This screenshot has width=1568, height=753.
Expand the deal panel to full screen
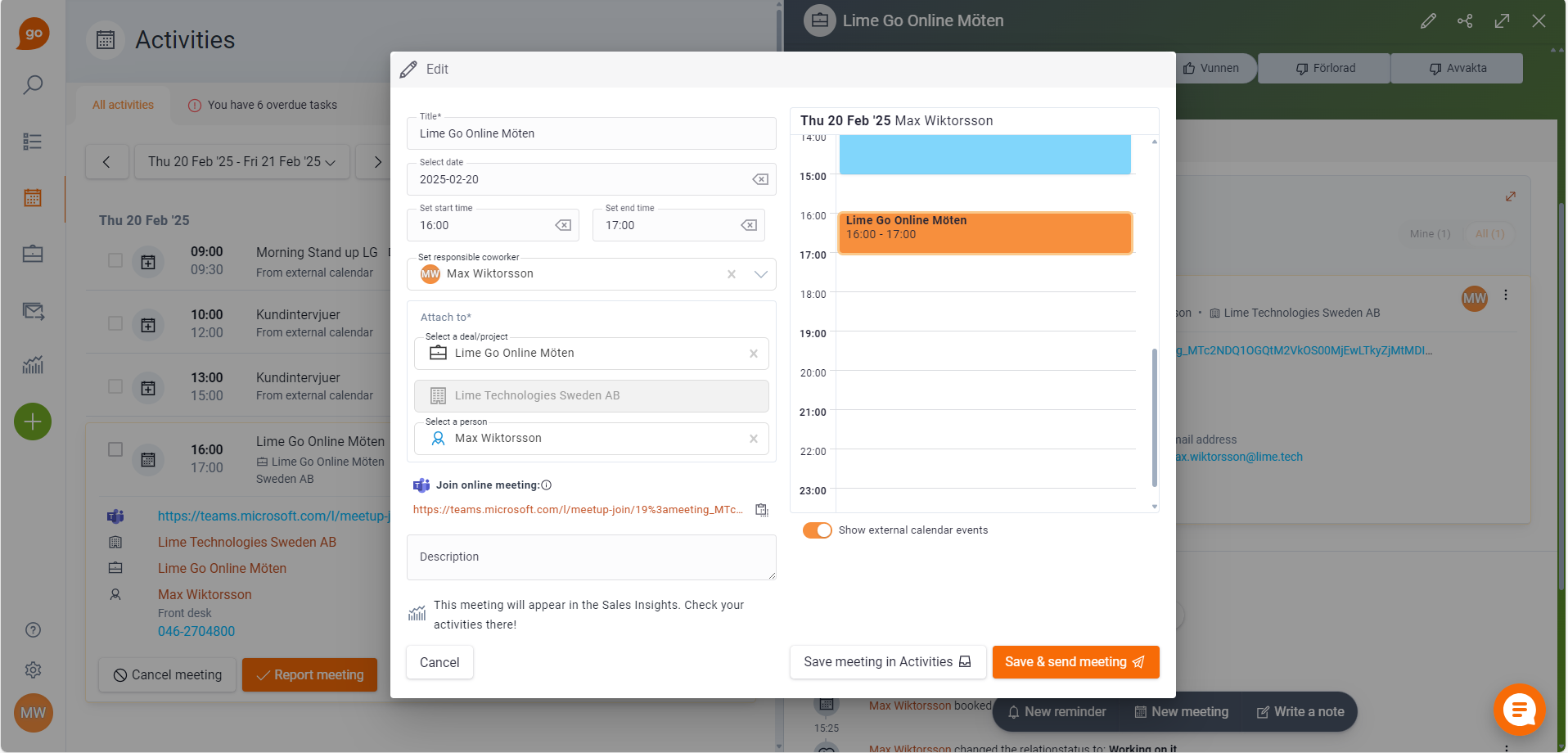pyautogui.click(x=1502, y=21)
